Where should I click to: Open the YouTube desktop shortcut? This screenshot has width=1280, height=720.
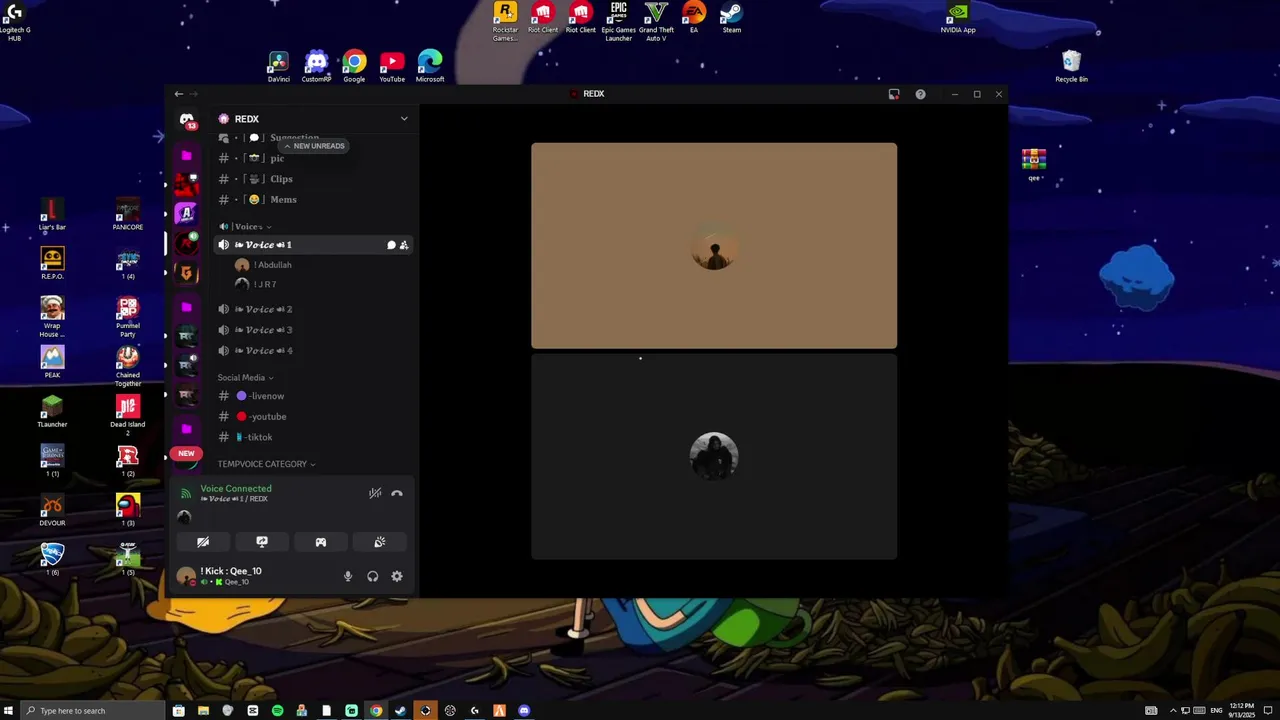click(x=392, y=67)
